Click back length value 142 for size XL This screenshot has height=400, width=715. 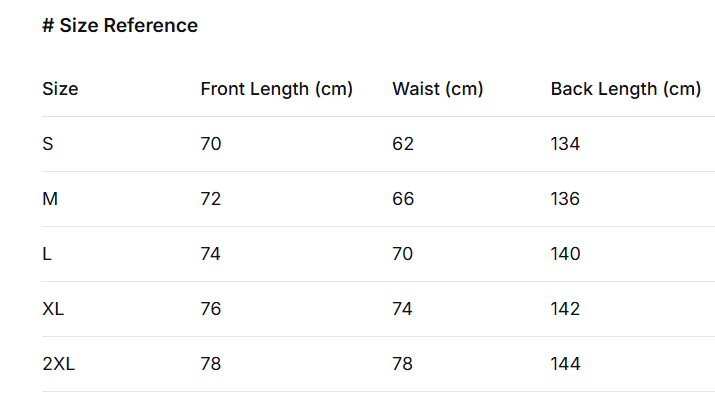[x=565, y=309]
